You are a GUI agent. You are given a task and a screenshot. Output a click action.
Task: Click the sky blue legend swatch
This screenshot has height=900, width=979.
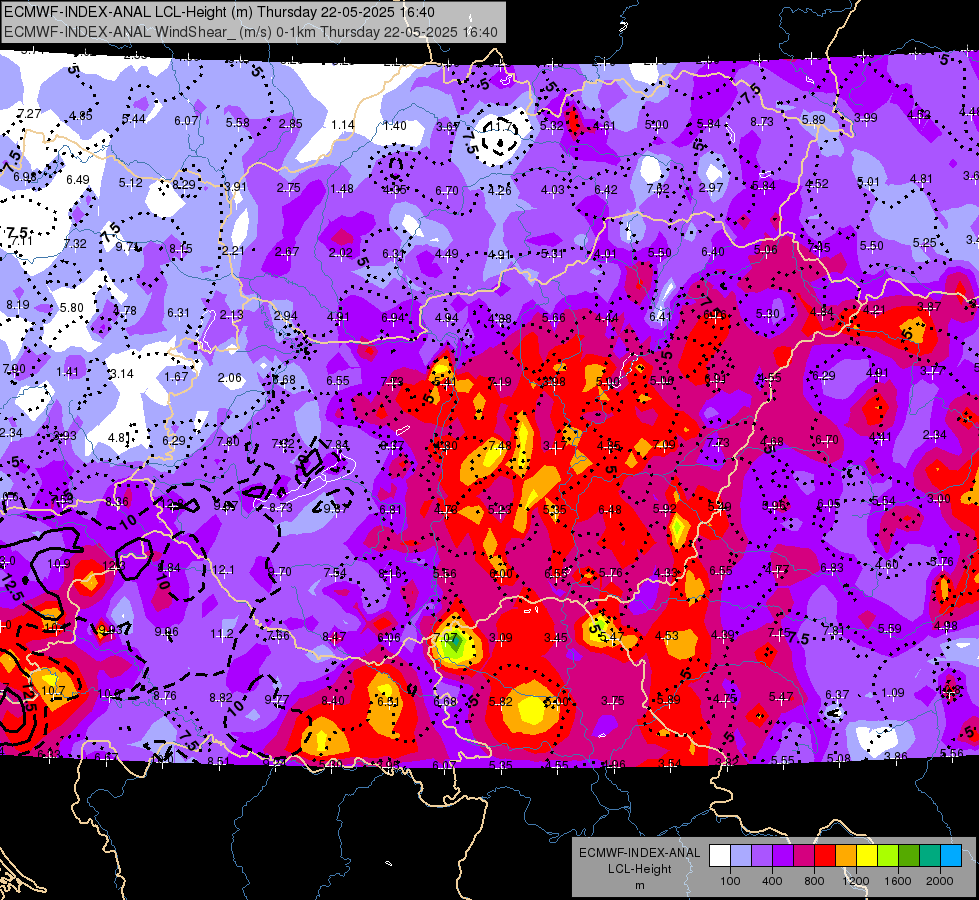(951, 856)
